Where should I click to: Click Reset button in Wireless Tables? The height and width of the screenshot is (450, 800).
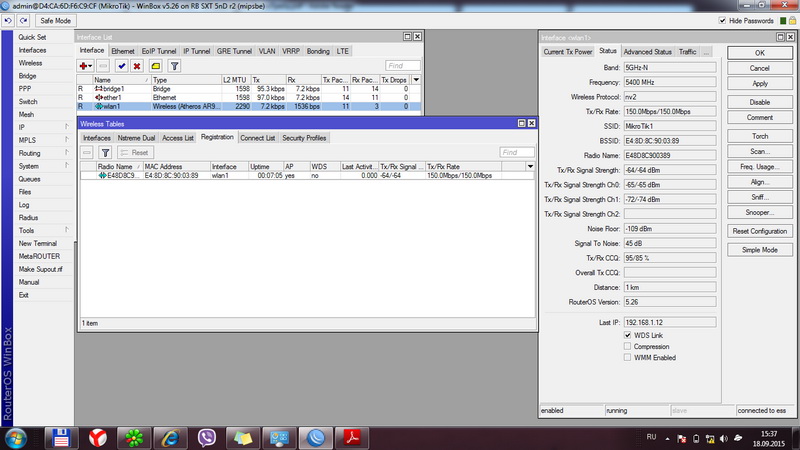click(135, 153)
